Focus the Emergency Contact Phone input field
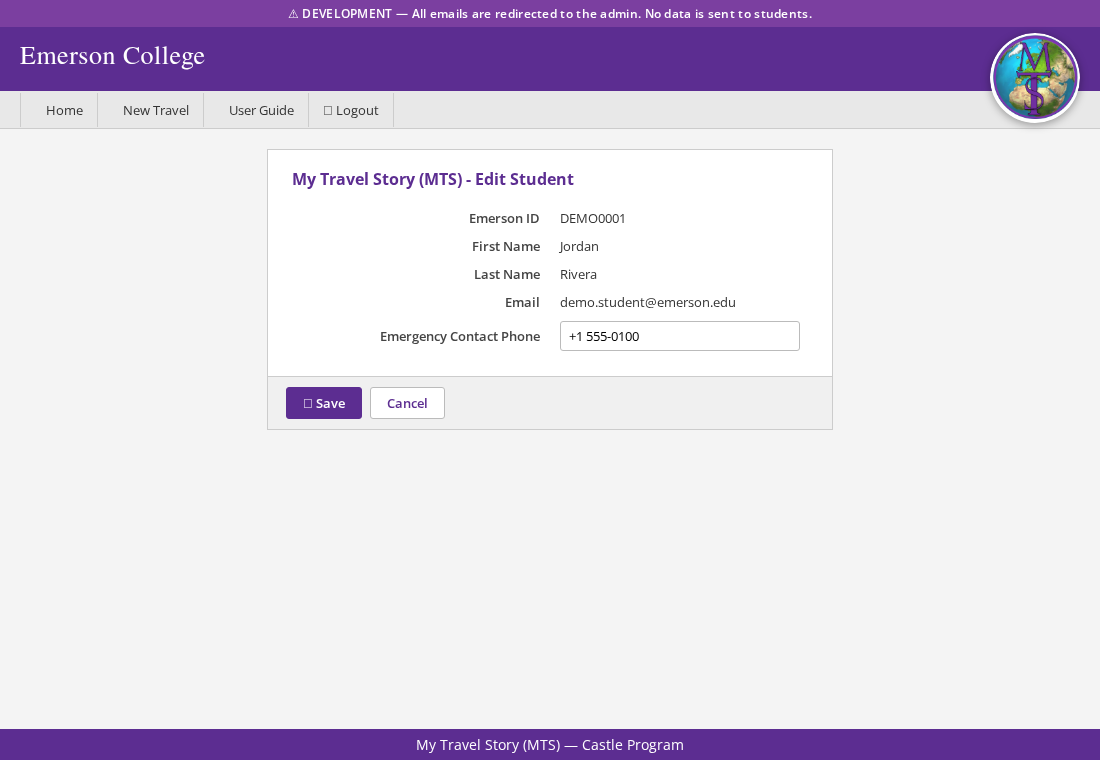 pyautogui.click(x=679, y=336)
